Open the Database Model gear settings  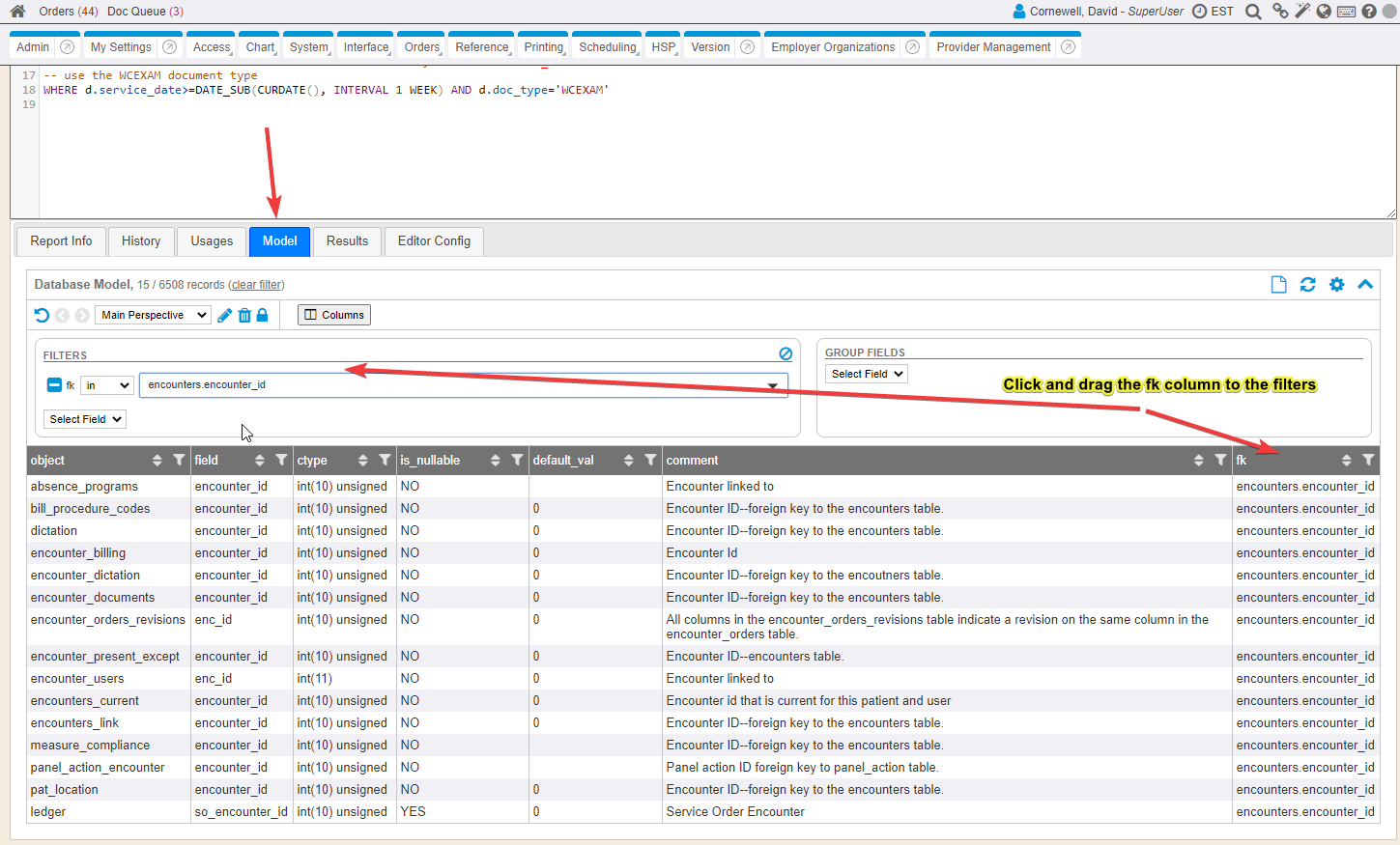click(1336, 284)
